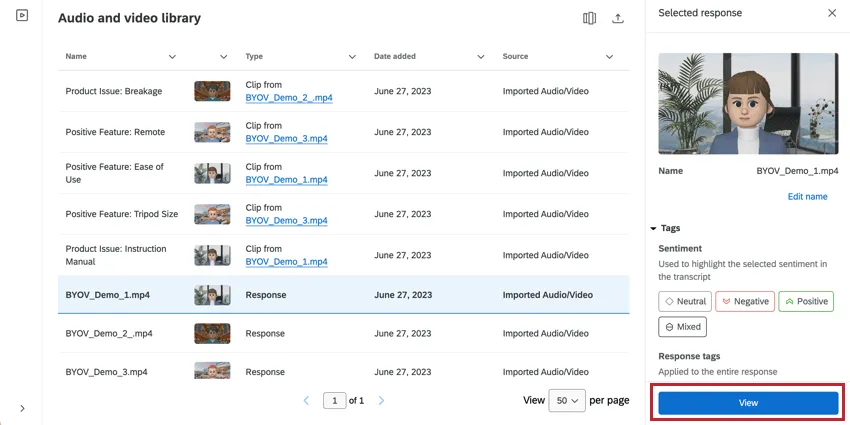
Task: Toggle the Positive sentiment tag
Action: pyautogui.click(x=805, y=301)
